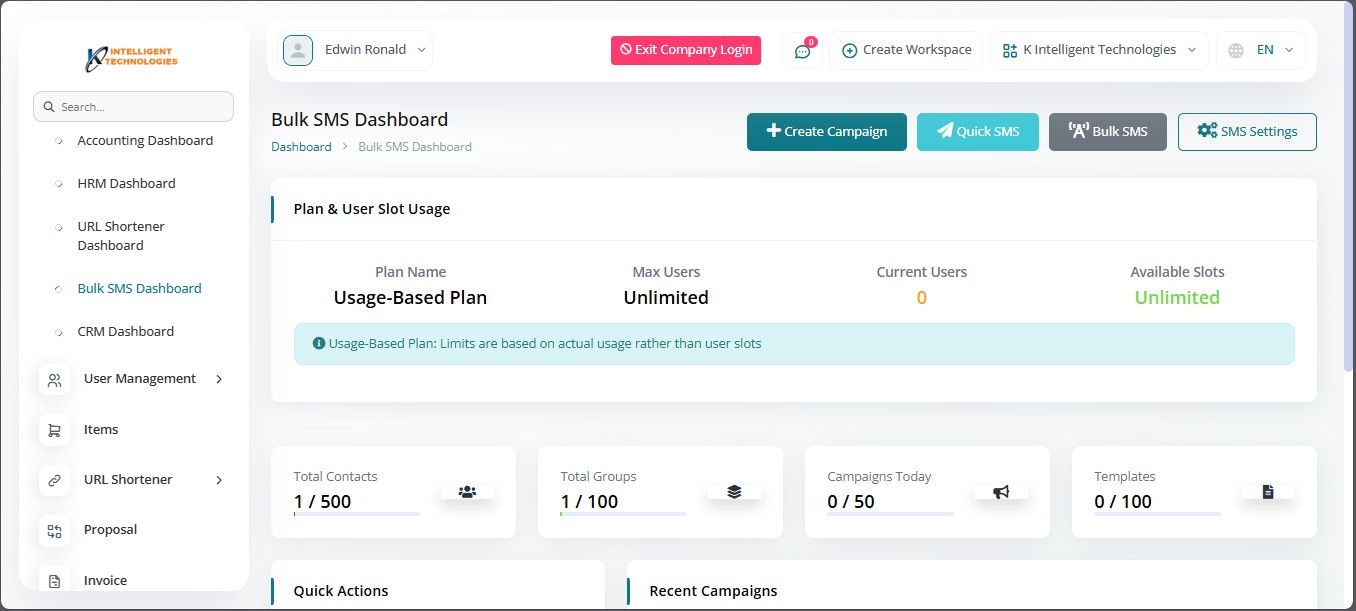Screen dimensions: 1356x611
Task: Click the Total Contacts people icon
Action: click(467, 491)
